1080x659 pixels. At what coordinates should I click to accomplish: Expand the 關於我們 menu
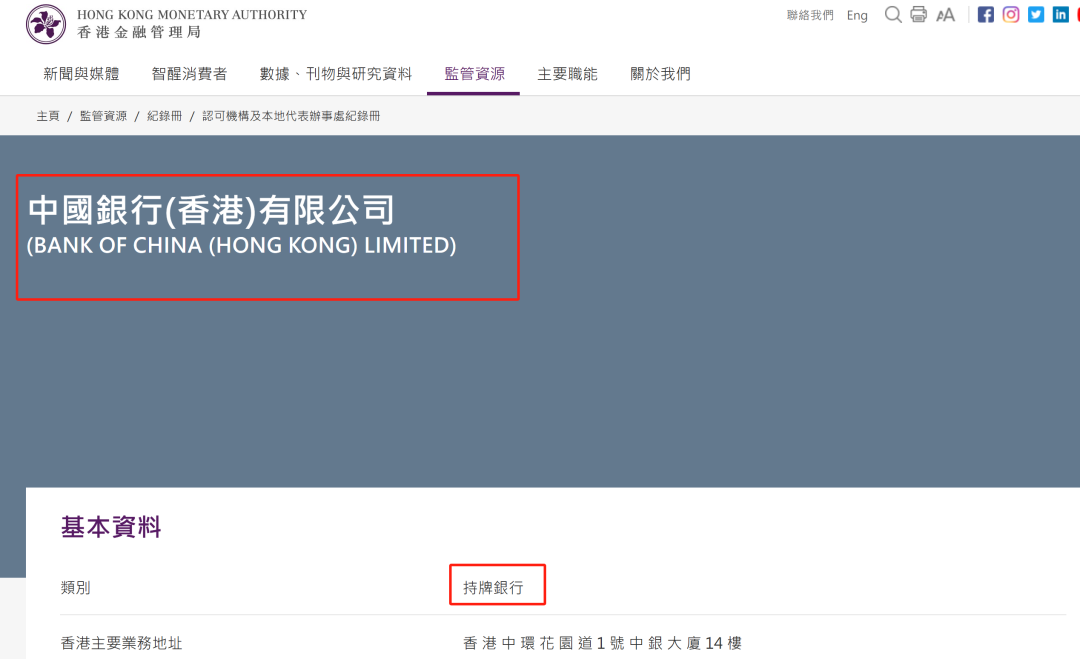click(x=660, y=74)
